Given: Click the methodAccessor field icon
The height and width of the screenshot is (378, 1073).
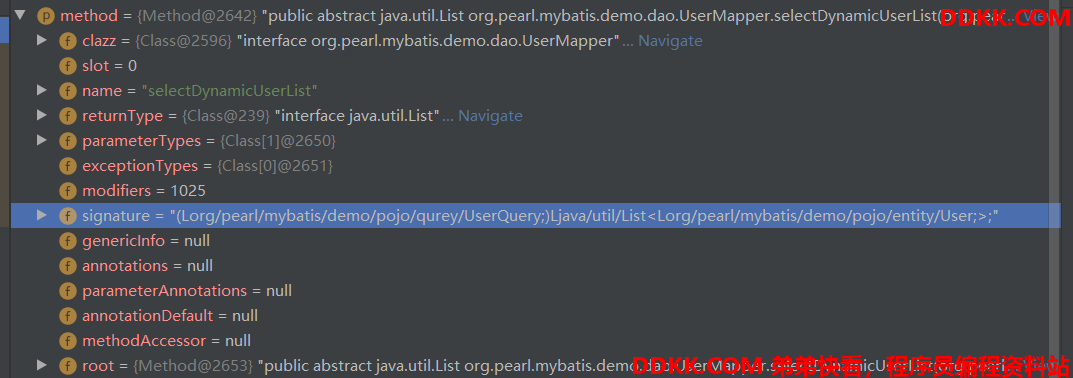Looking at the screenshot, I should (68, 340).
